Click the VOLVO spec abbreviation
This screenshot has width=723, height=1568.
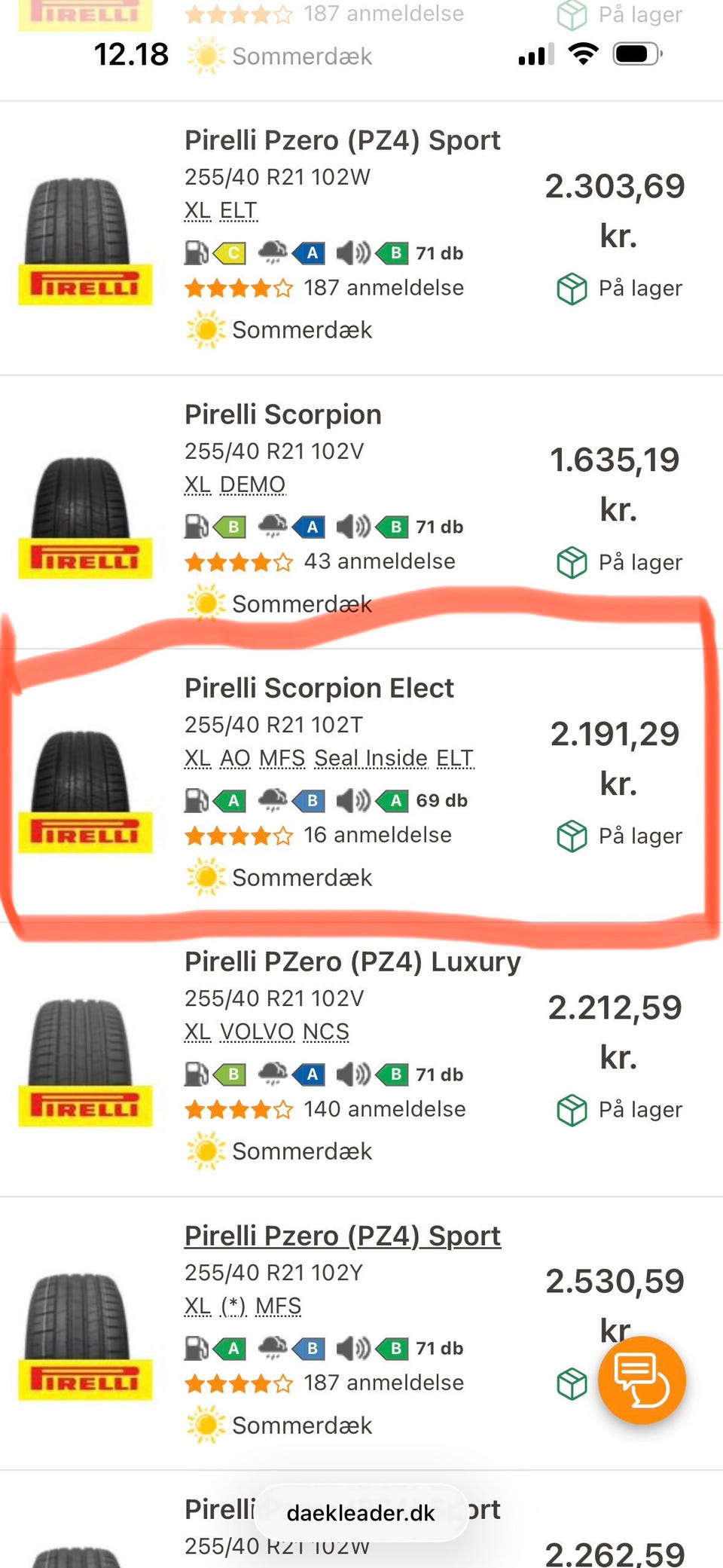pyautogui.click(x=257, y=1032)
